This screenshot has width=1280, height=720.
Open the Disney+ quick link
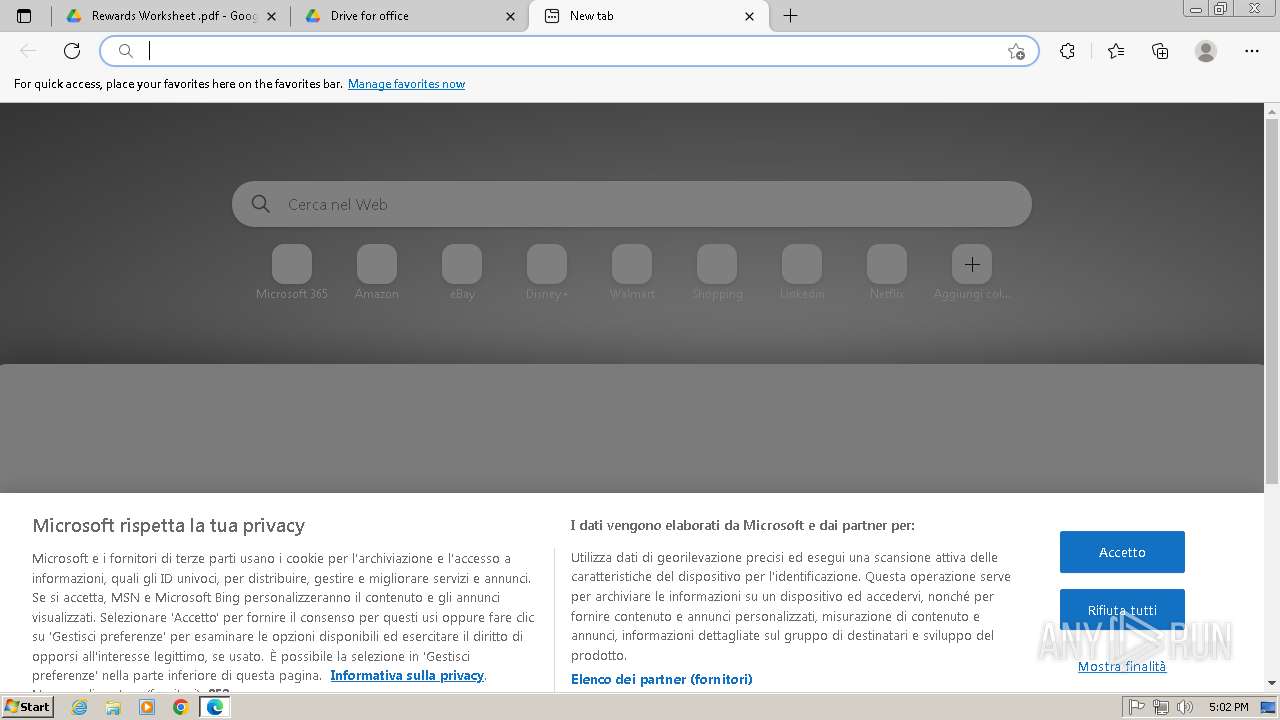point(547,272)
